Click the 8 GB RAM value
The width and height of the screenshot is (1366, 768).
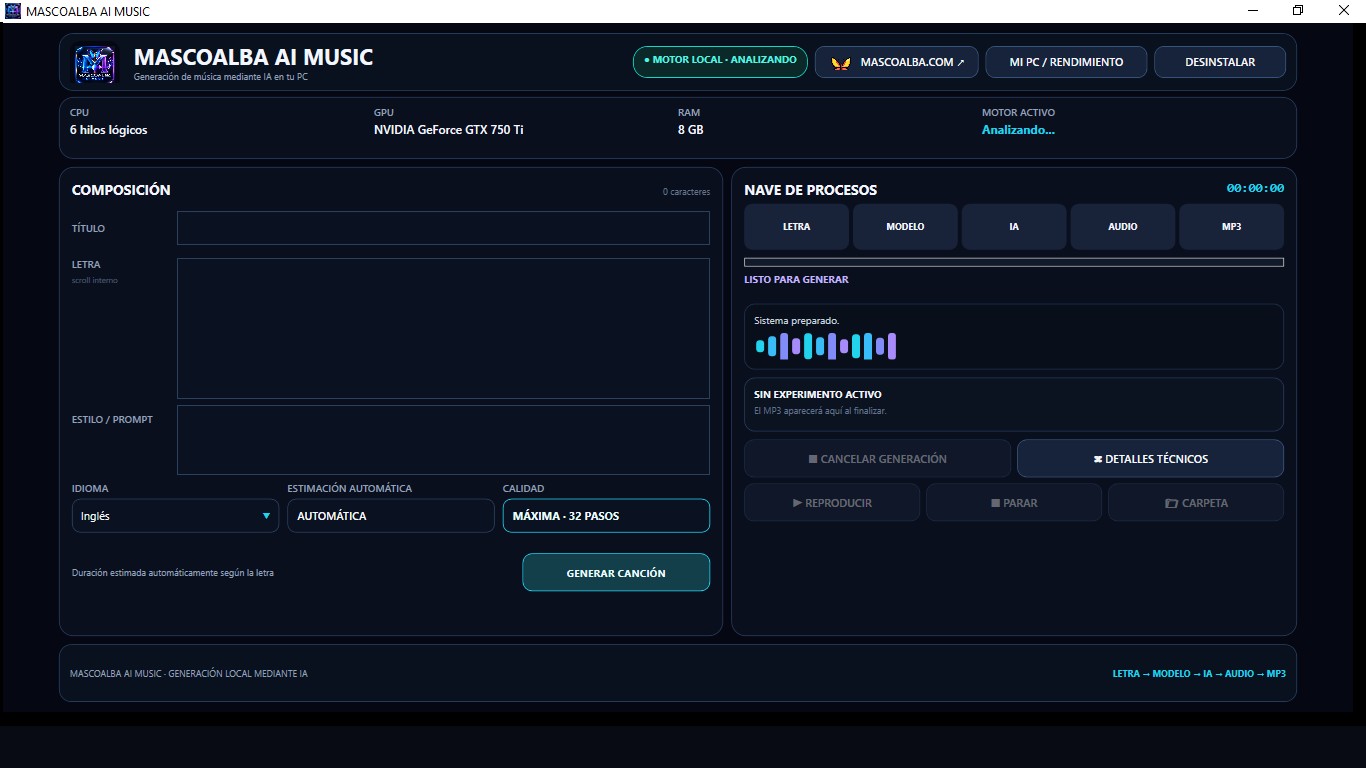pos(690,130)
